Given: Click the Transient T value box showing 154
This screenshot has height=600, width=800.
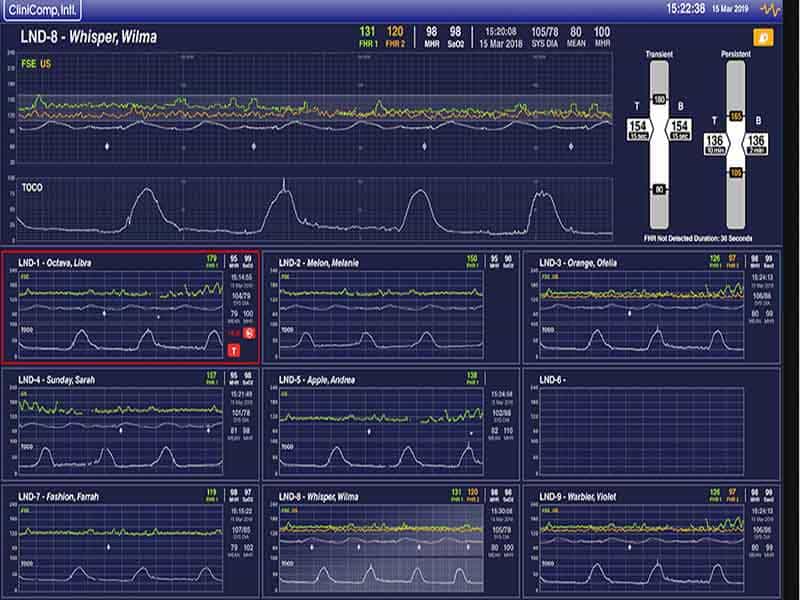Looking at the screenshot, I should (x=638, y=130).
